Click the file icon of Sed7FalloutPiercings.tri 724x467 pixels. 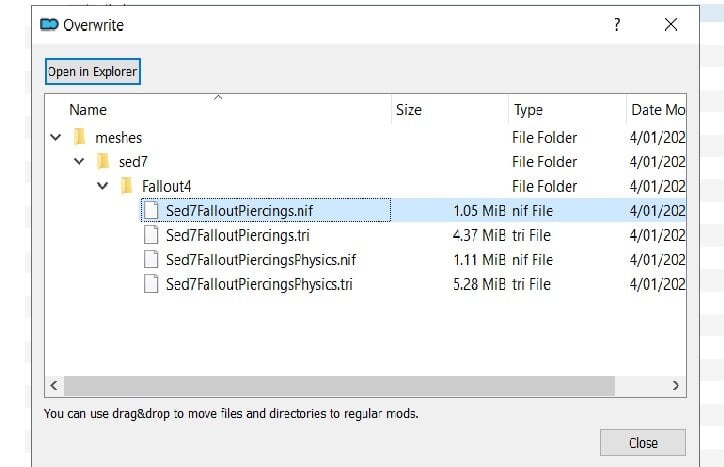pos(151,235)
